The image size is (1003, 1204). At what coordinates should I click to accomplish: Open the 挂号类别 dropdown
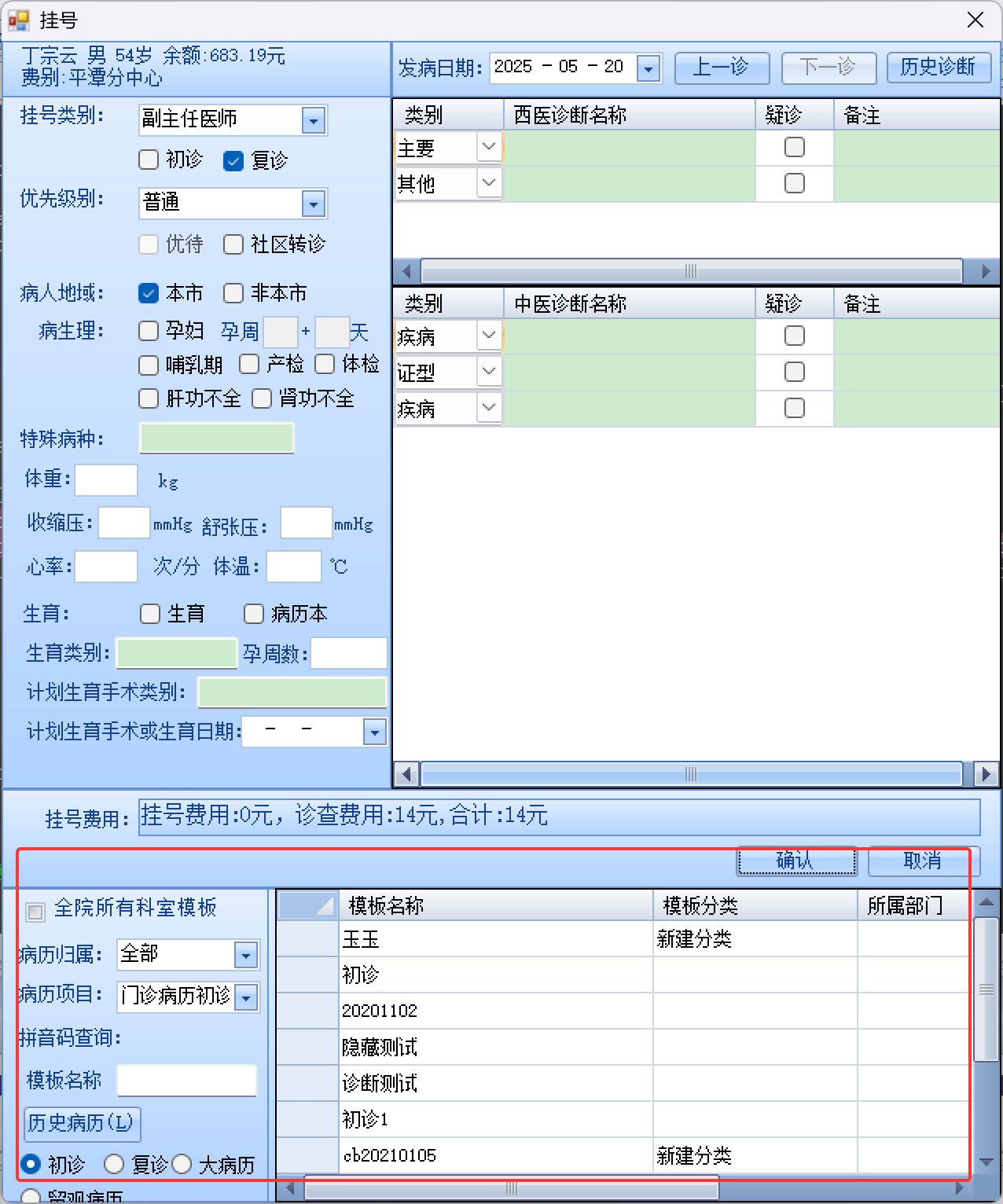pos(314,120)
